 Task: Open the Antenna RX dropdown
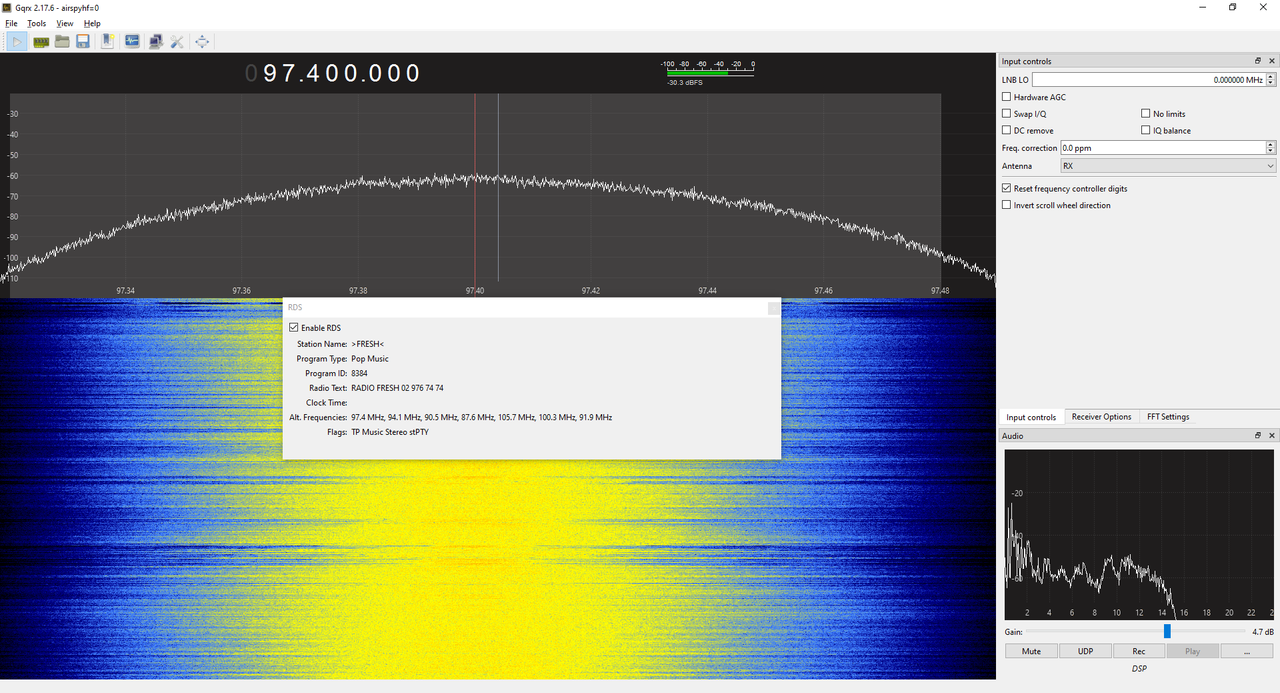point(1168,166)
